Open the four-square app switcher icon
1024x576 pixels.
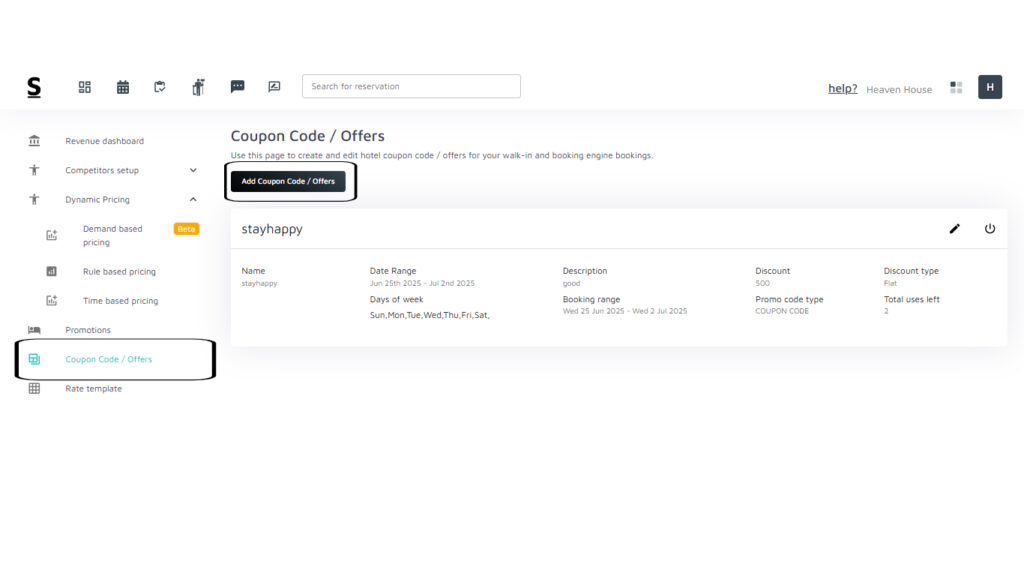click(956, 88)
